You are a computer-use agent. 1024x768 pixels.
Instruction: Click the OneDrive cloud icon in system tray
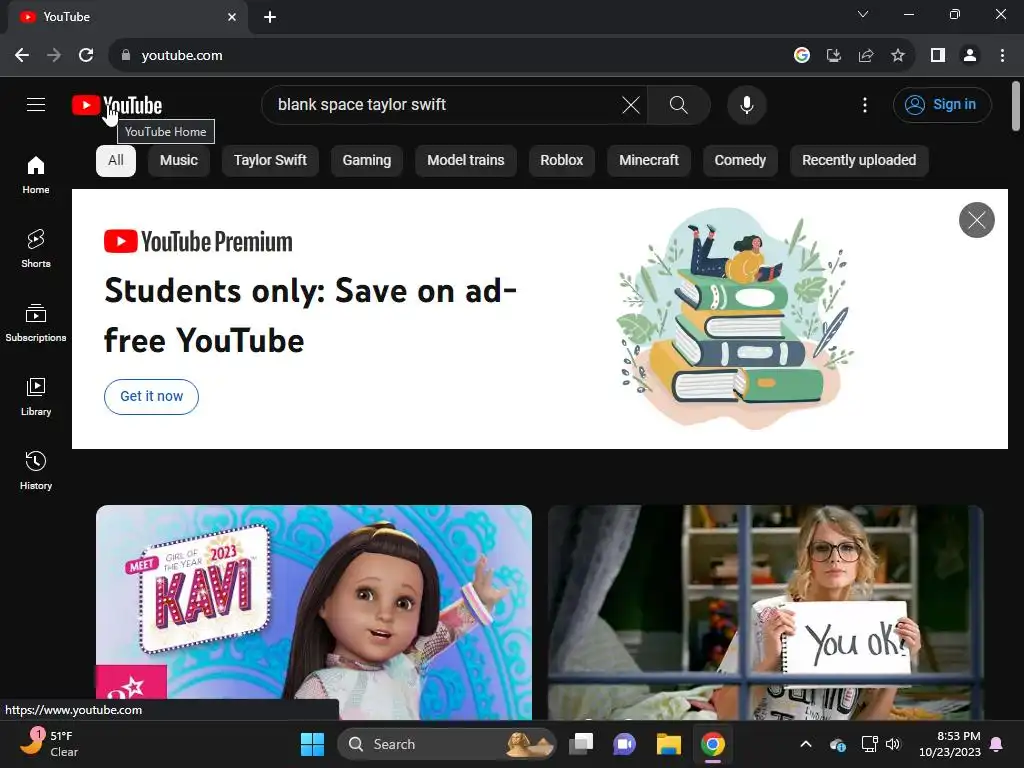[x=838, y=744]
